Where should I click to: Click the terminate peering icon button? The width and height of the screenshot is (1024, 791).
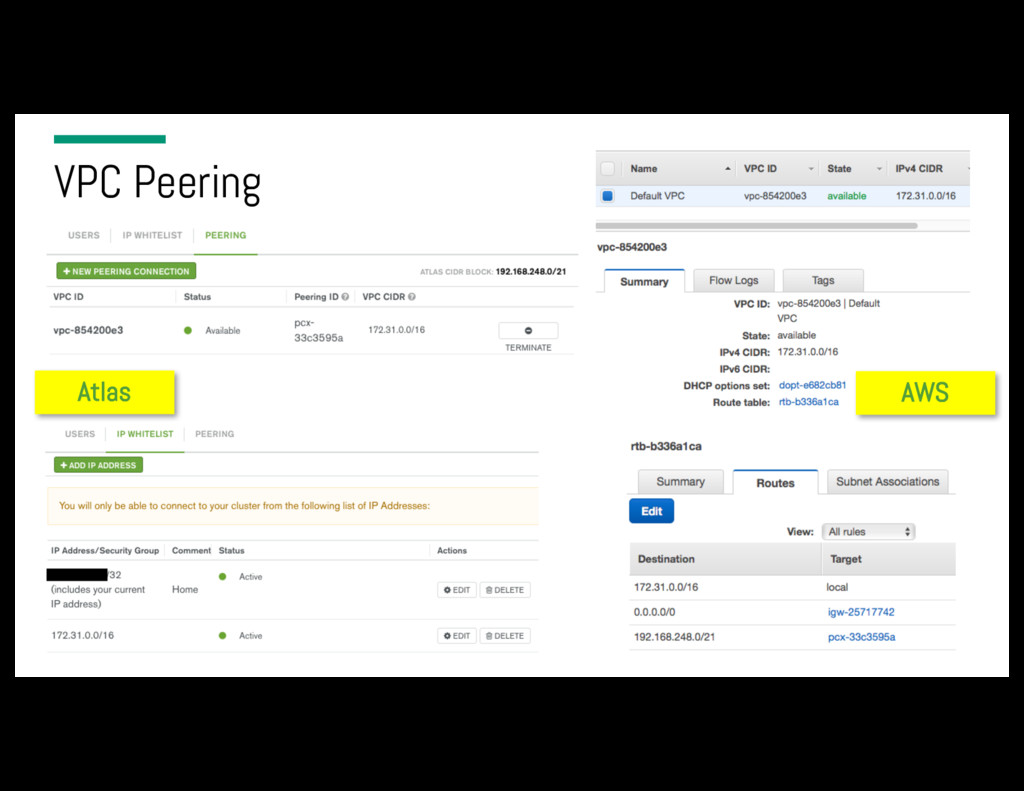pos(528,331)
